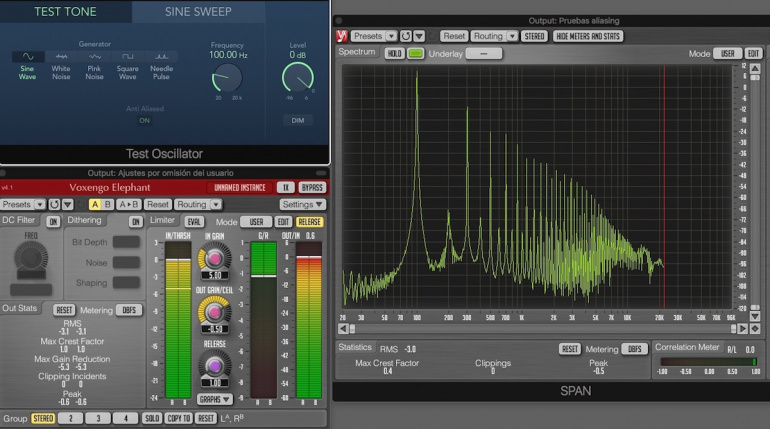The width and height of the screenshot is (770, 429).
Task: Click the undo arrow icon in SPAN toolbar
Action: (406, 36)
